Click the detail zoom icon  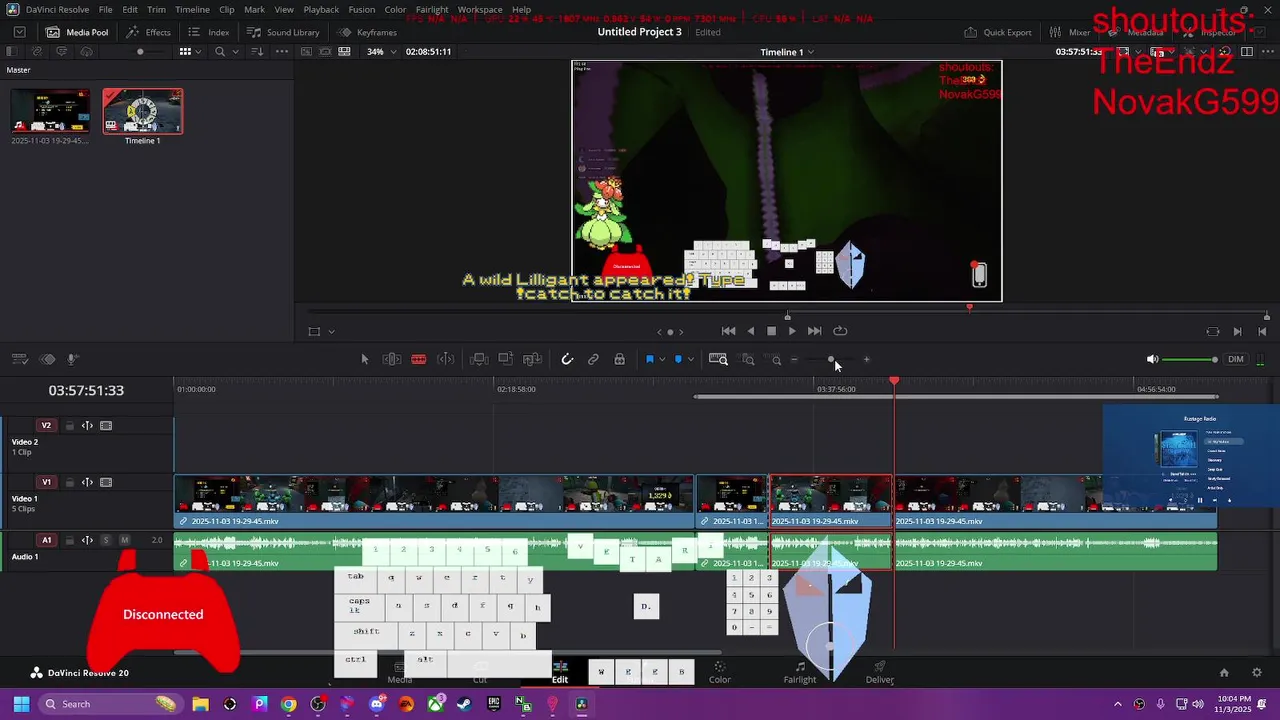click(747, 359)
